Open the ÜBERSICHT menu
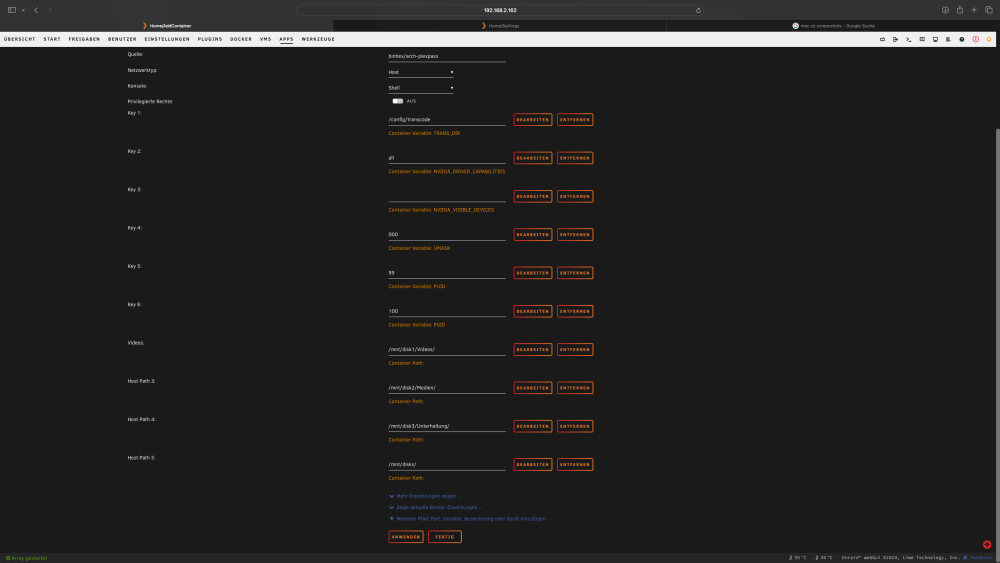 pos(20,39)
